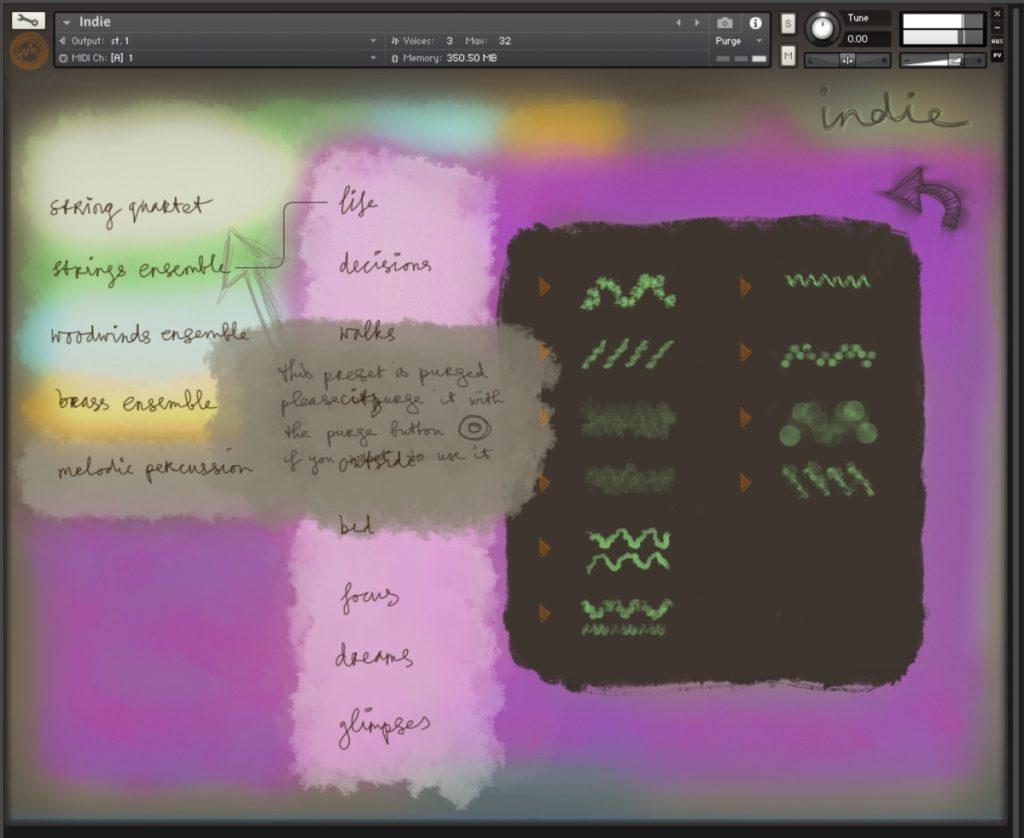Open the wrench edit mode icon
This screenshot has height=838, width=1024.
pos(28,20)
